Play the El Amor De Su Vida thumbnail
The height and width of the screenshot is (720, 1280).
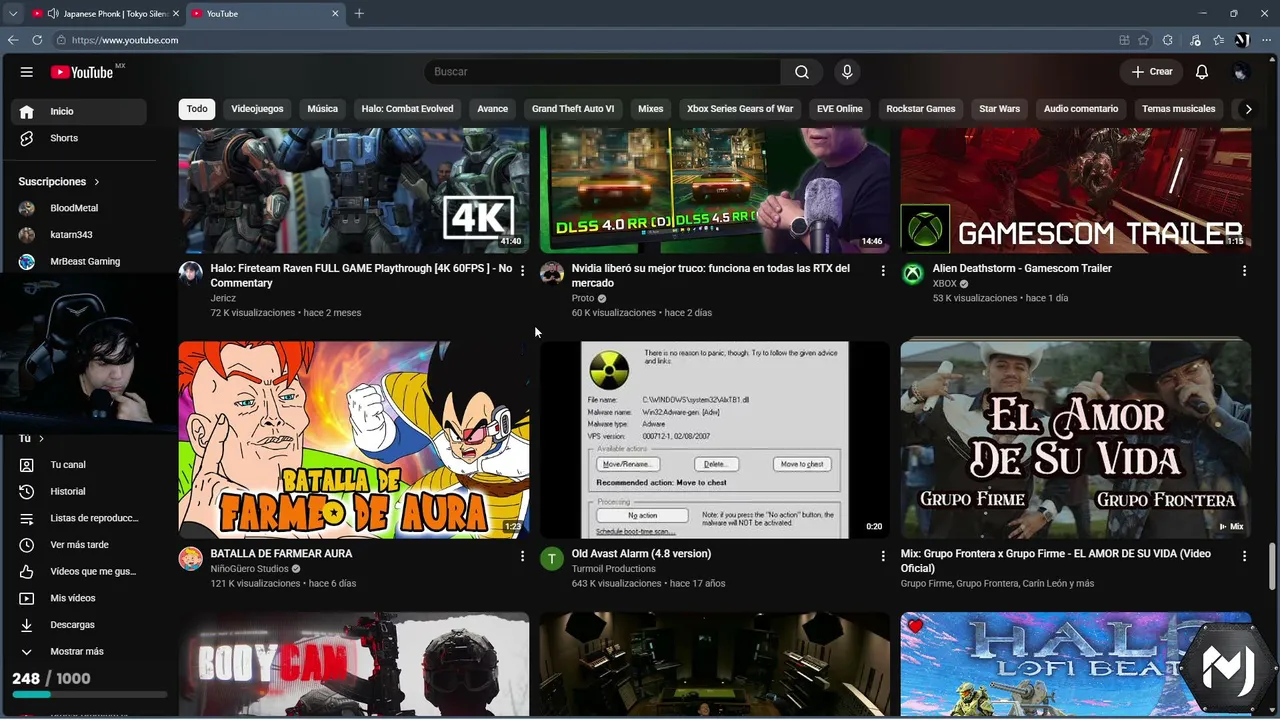pos(1076,440)
